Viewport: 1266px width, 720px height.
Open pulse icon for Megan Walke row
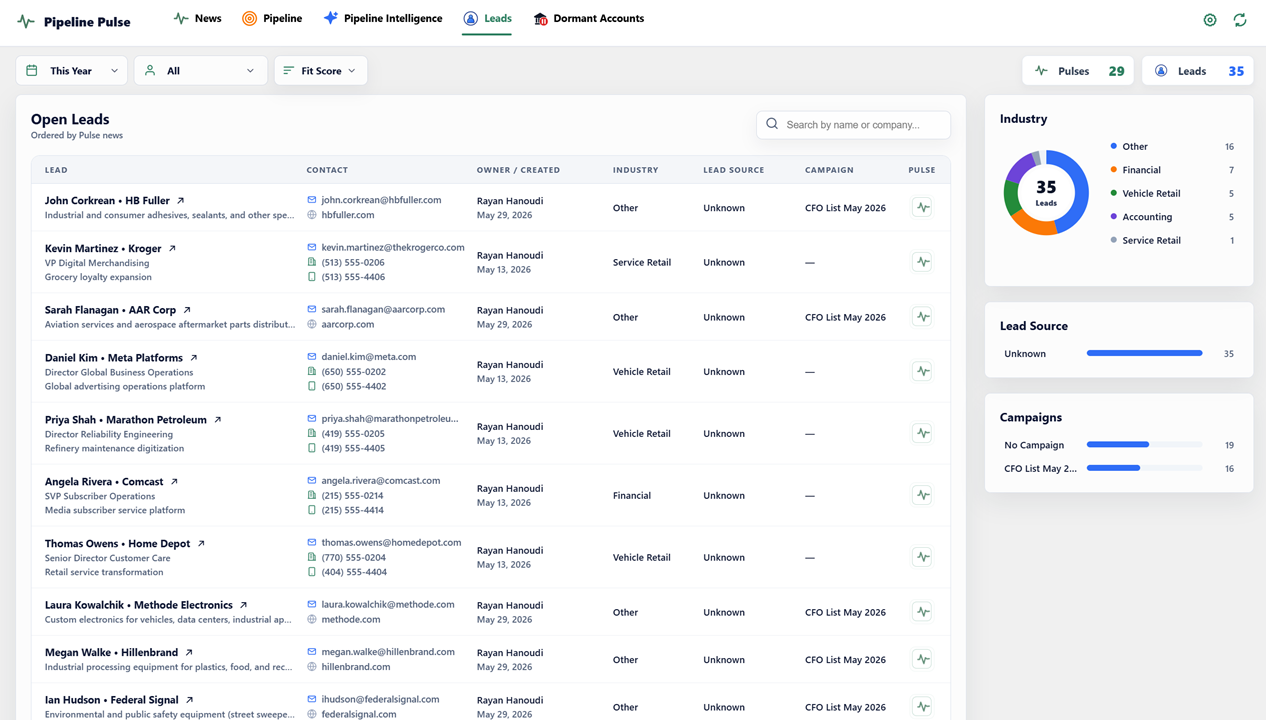coord(922,659)
